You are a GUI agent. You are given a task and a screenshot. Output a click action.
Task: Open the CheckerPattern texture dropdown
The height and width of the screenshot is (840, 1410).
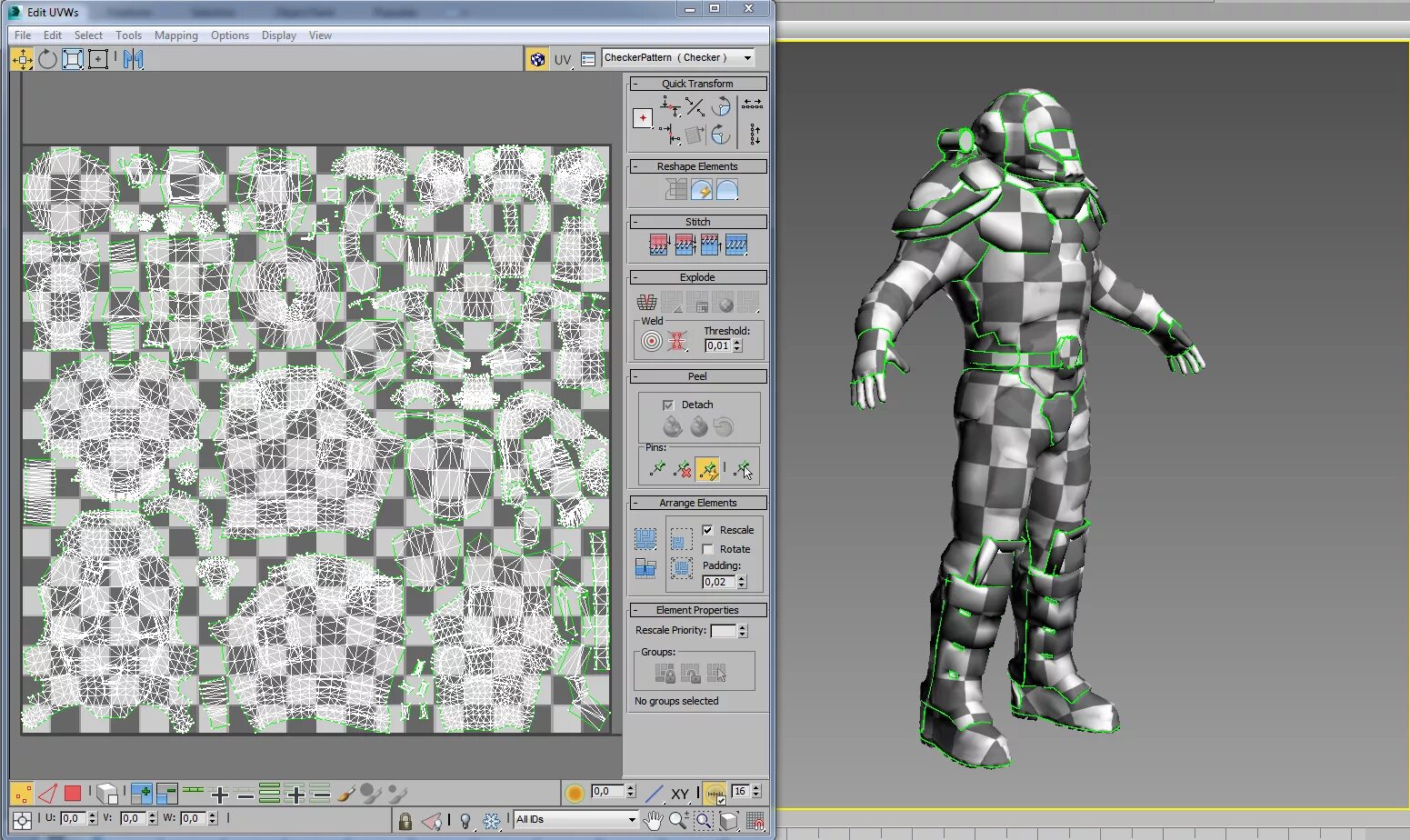pos(747,57)
